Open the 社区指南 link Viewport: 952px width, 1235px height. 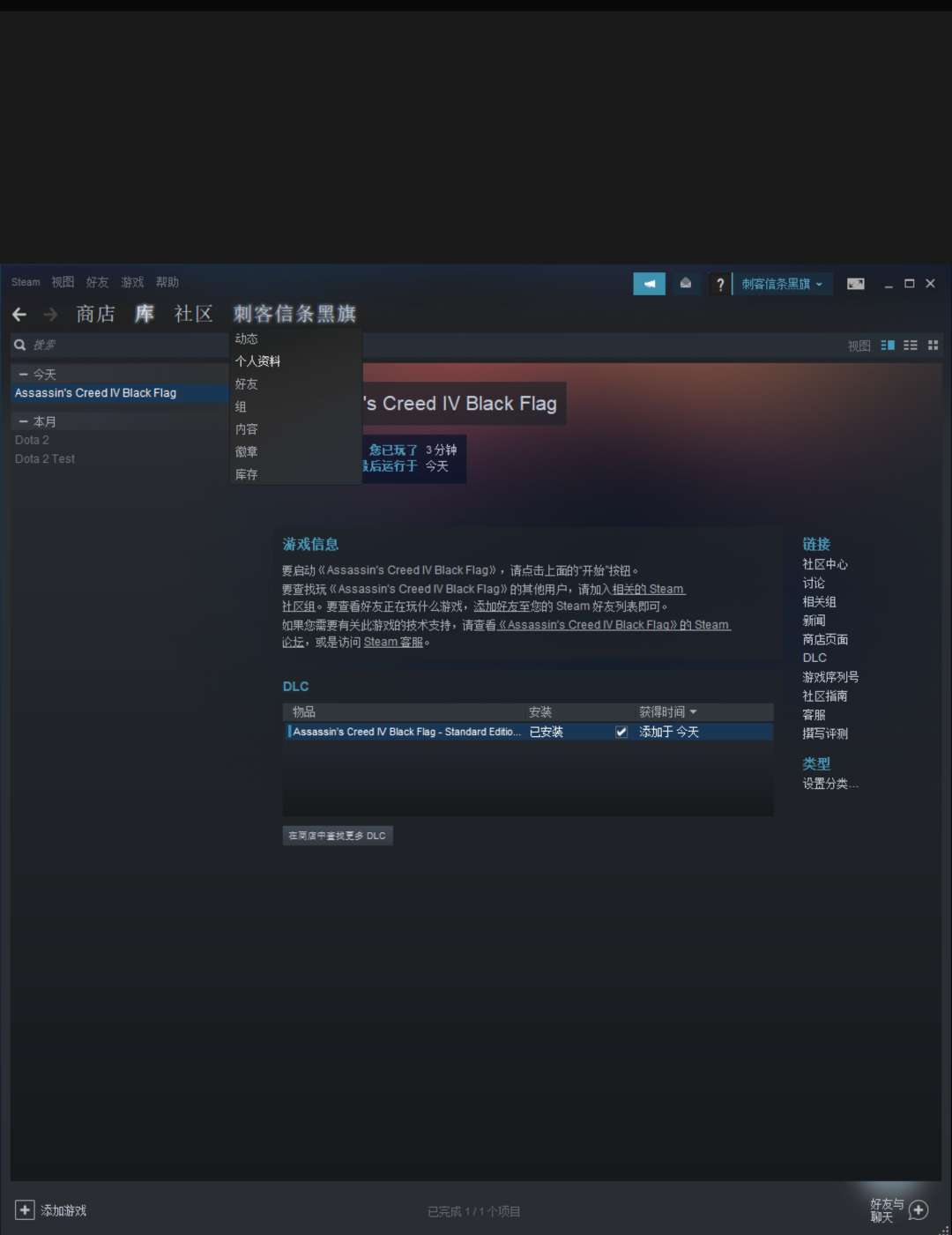coord(825,696)
